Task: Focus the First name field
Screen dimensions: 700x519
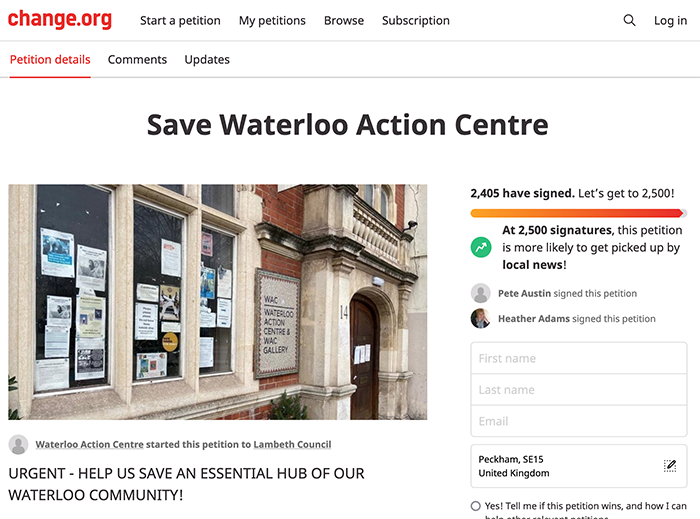Action: [x=579, y=358]
